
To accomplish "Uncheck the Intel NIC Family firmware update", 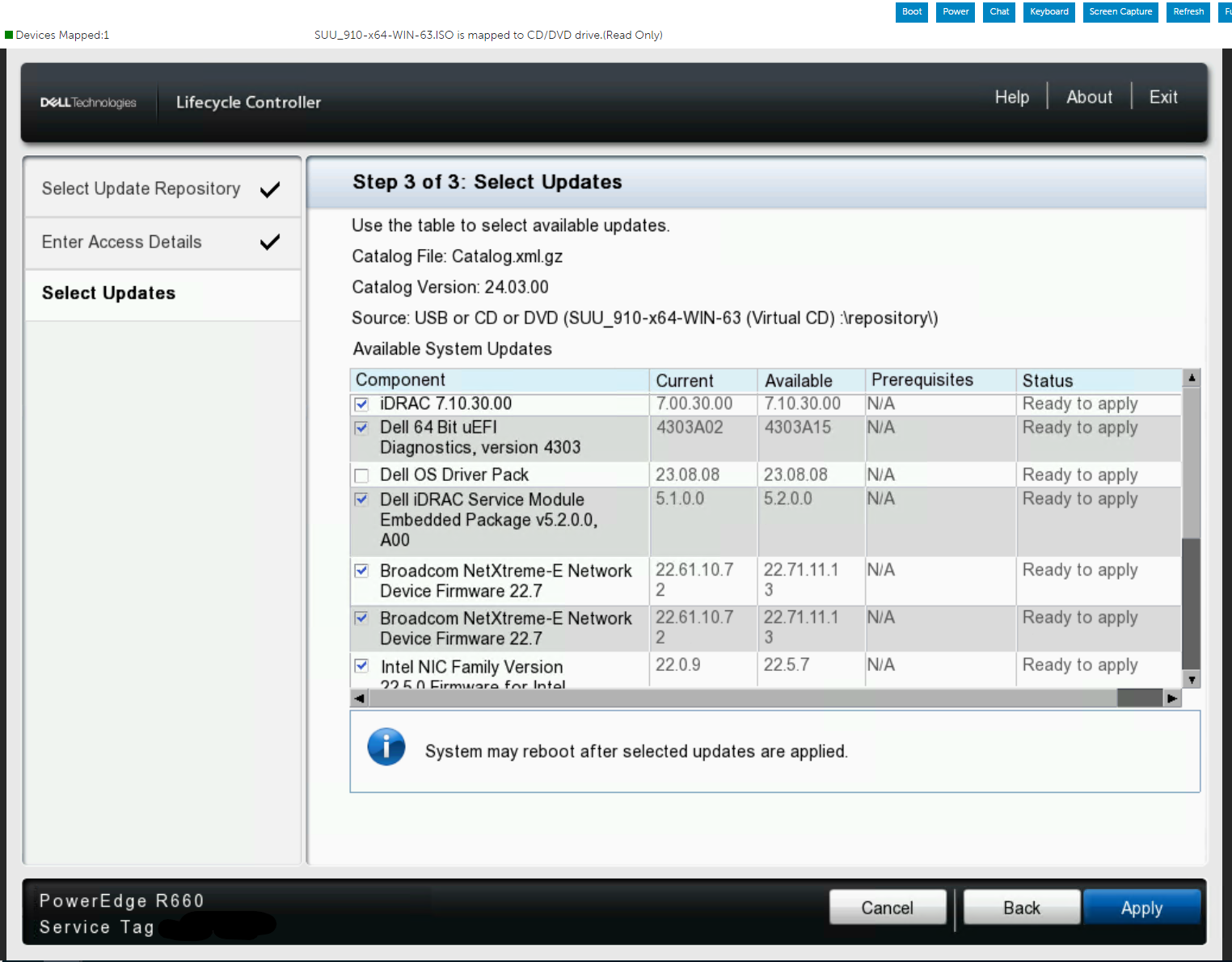I will pyautogui.click(x=361, y=667).
